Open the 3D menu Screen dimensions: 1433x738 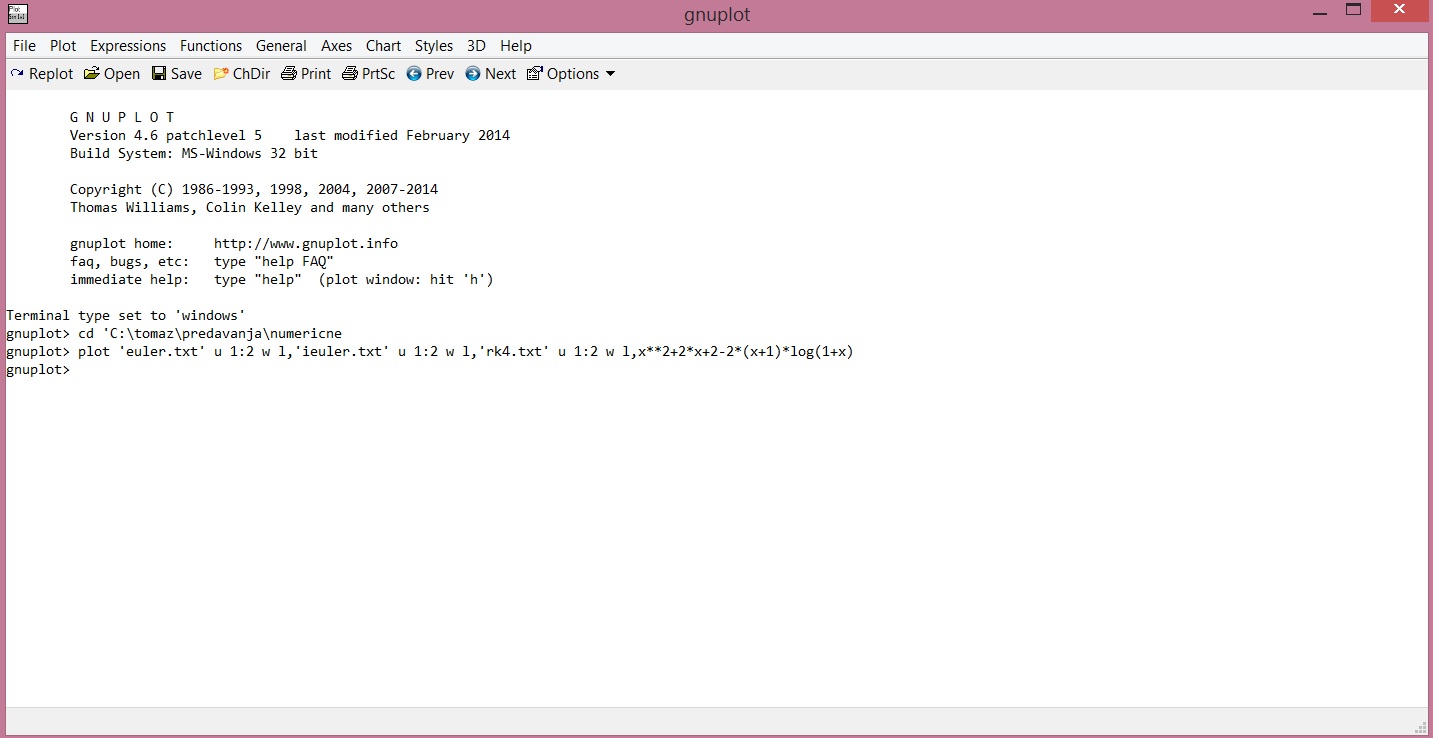point(476,46)
